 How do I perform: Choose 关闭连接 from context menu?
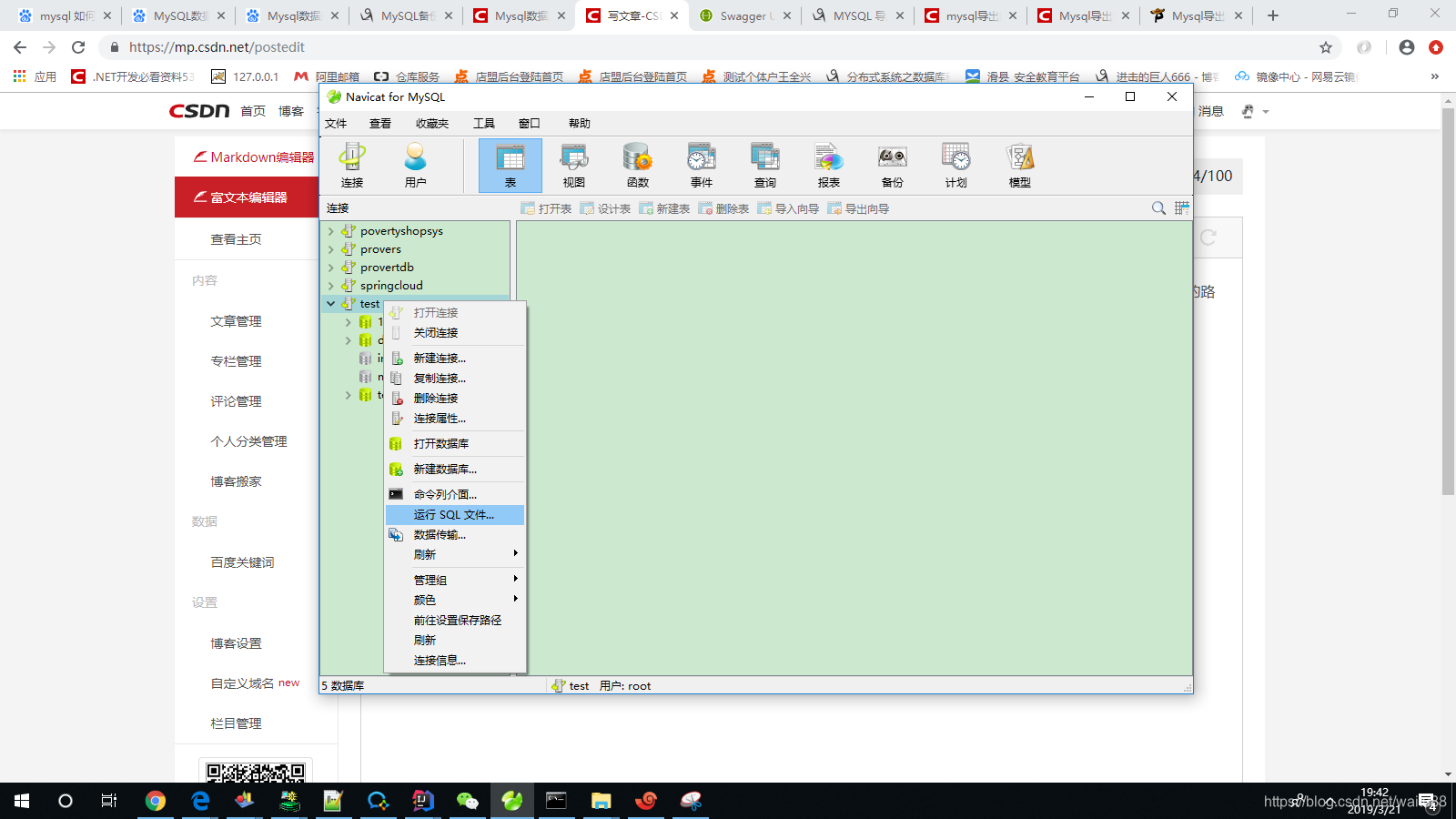455,333
